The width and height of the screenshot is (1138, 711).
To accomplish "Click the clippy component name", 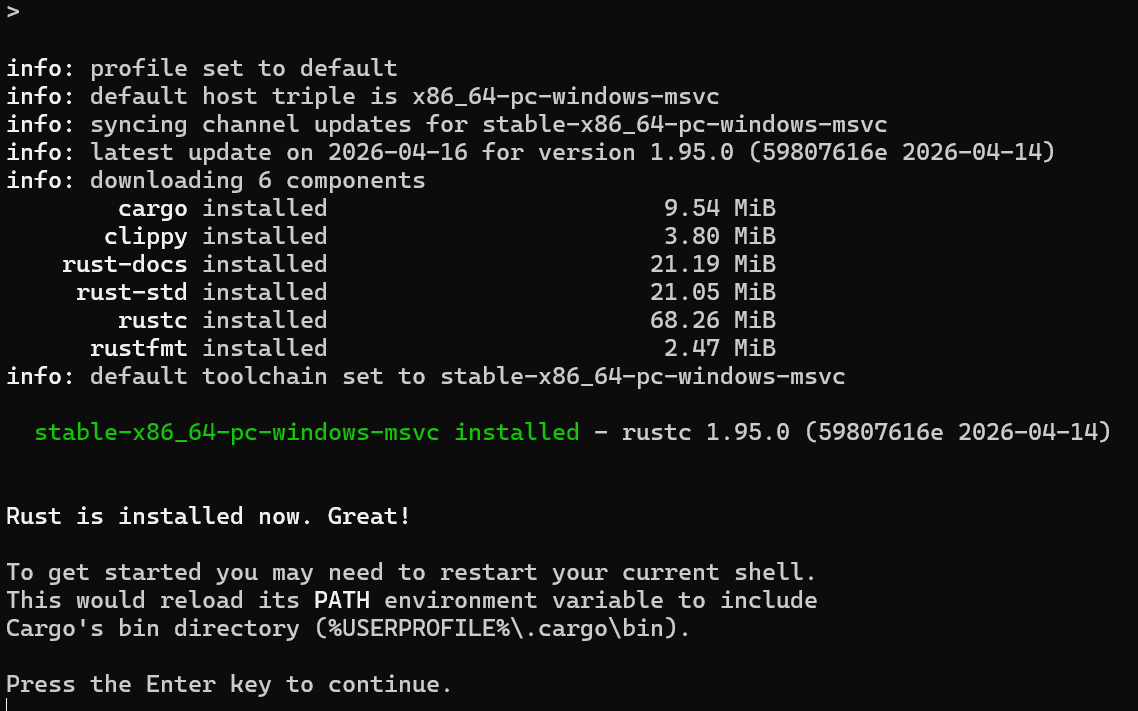I will tap(146, 237).
